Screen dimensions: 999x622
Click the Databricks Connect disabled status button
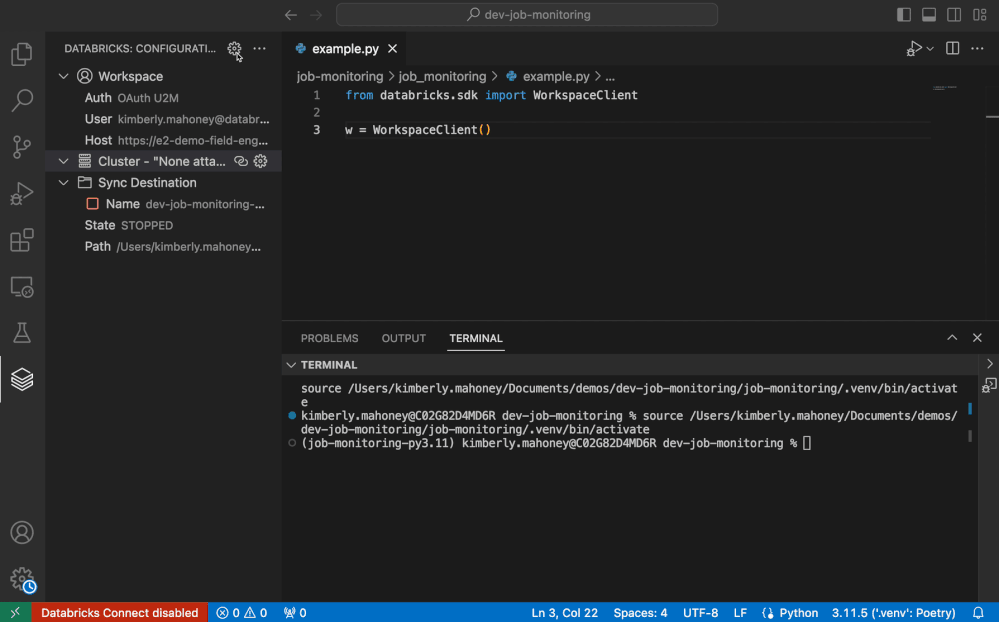pyautogui.click(x=119, y=613)
